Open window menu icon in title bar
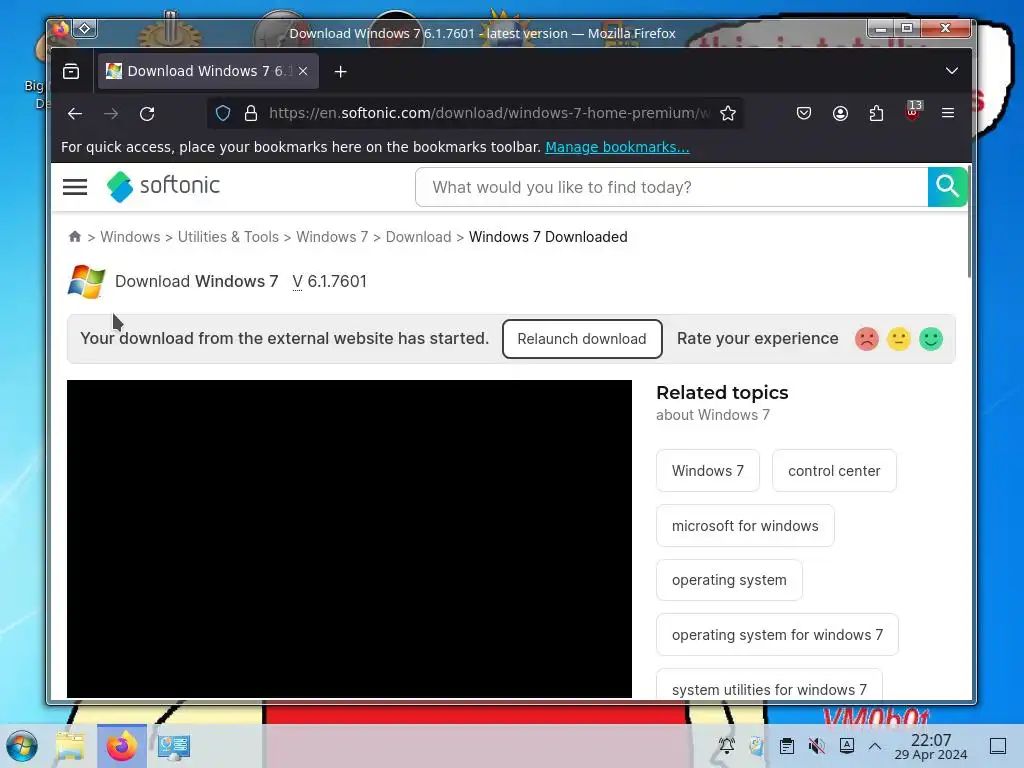1024x768 pixels. (60, 29)
